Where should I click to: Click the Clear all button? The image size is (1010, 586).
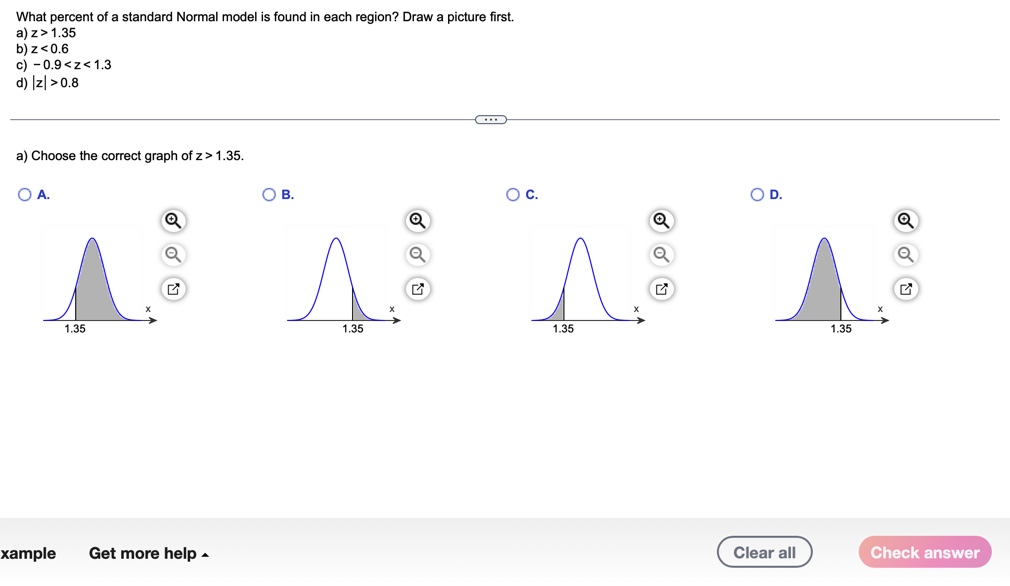764,551
